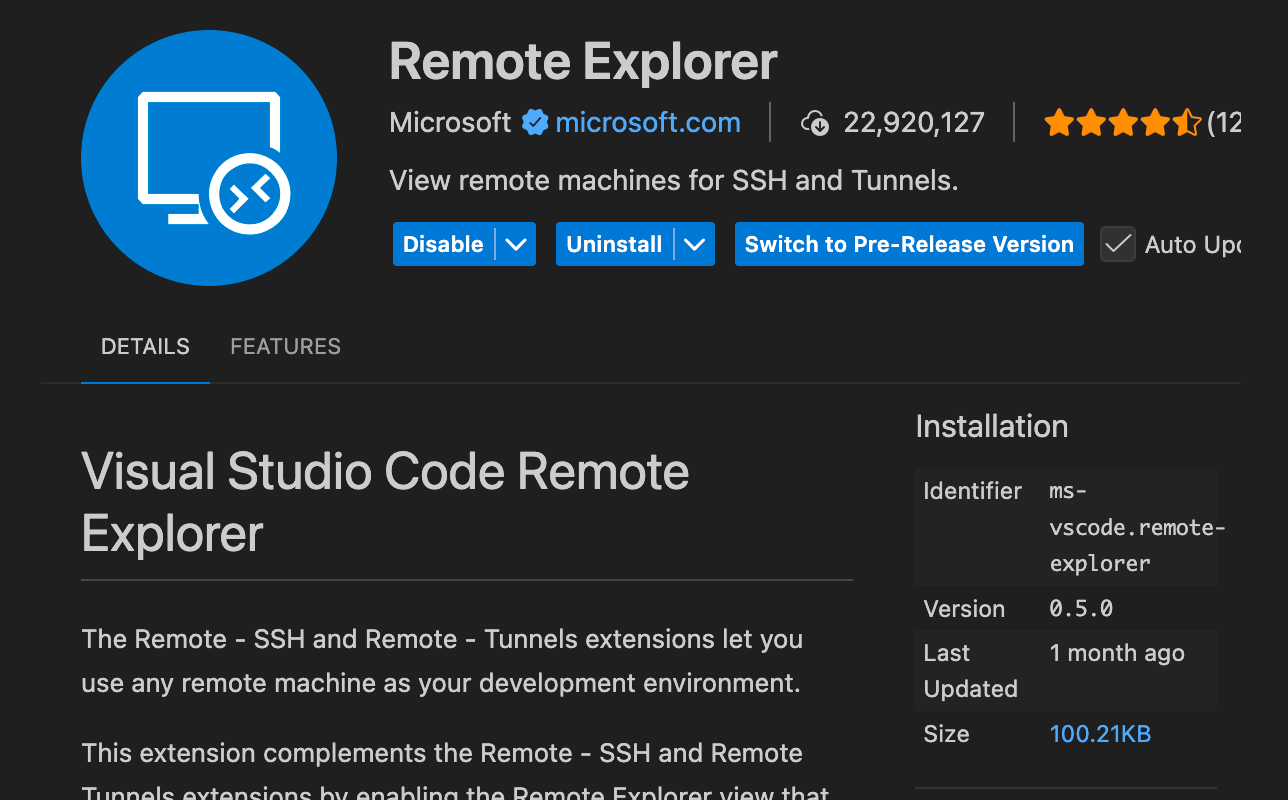Click the verified publisher badge icon
Viewport: 1288px width, 800px height.
pyautogui.click(x=535, y=123)
